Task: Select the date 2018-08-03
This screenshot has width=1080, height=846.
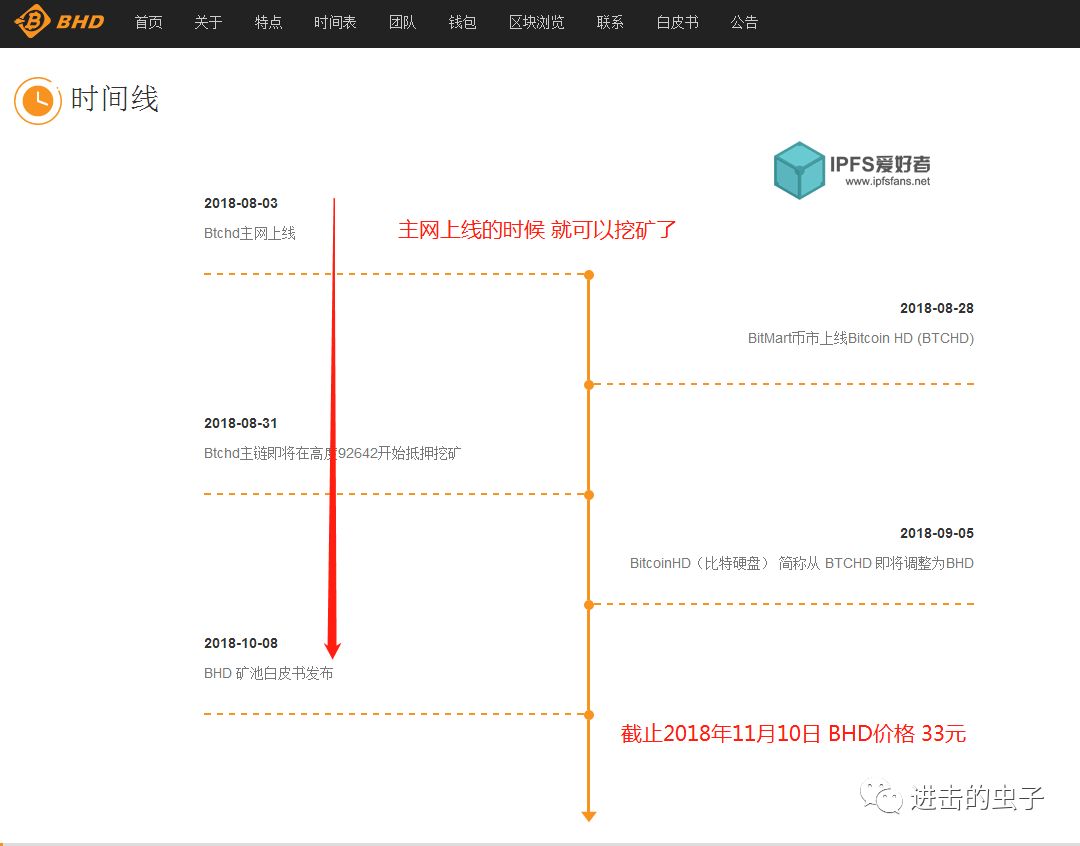Action: 240,203
